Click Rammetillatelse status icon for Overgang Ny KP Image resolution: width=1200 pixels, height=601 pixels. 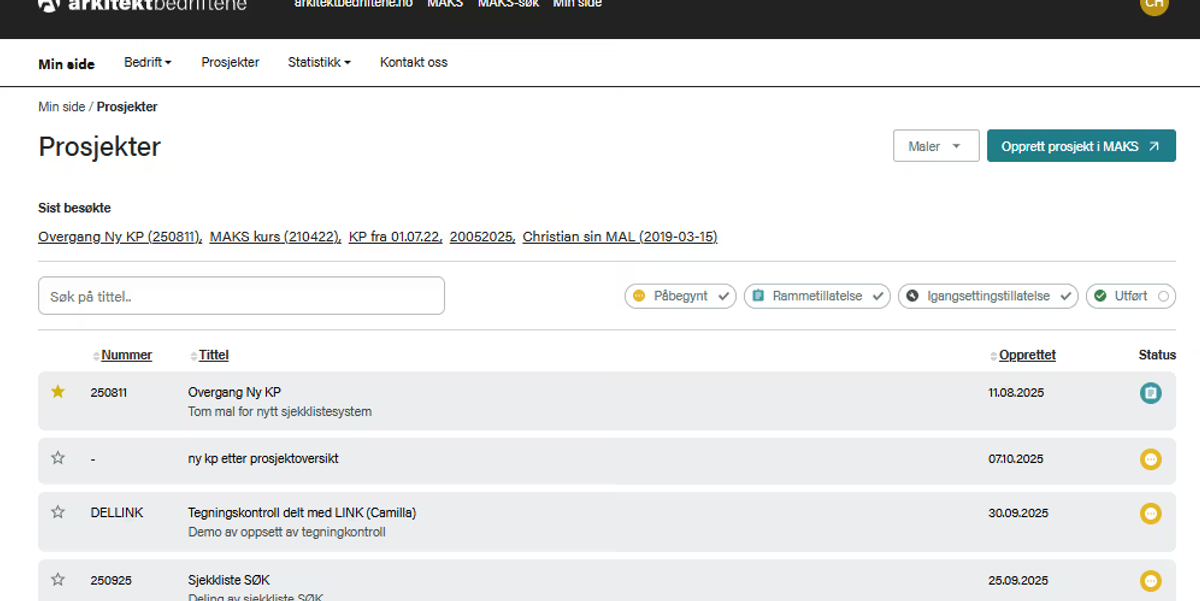pyautogui.click(x=1151, y=393)
